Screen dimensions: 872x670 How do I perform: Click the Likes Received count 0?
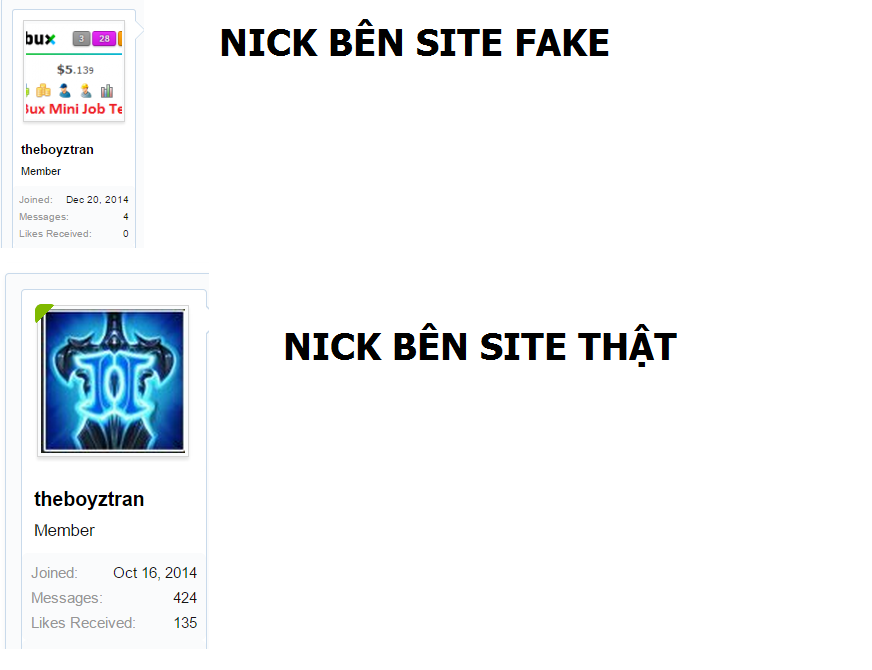tap(126, 234)
